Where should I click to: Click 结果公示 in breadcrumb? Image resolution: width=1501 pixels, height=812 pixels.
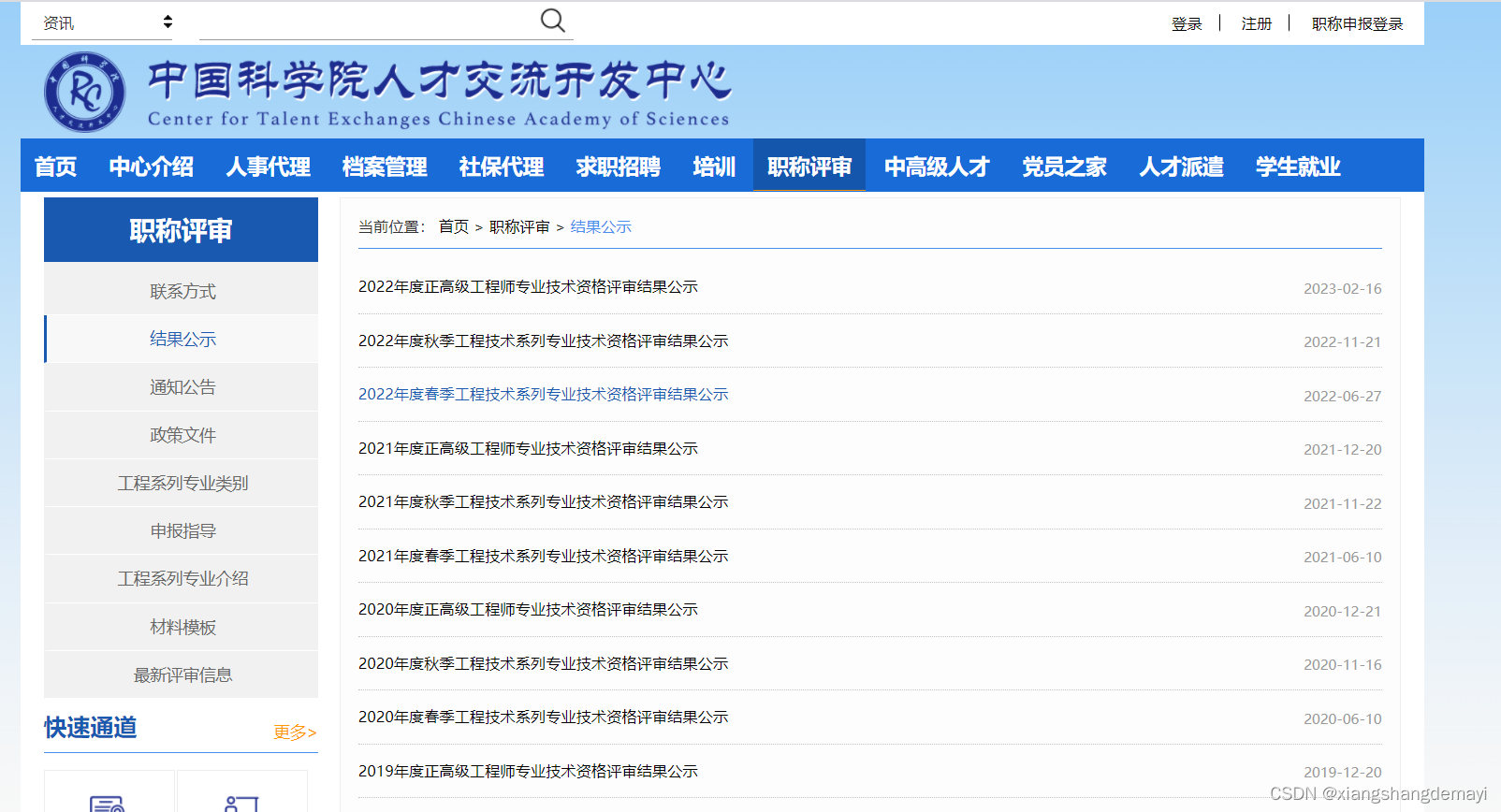601,226
